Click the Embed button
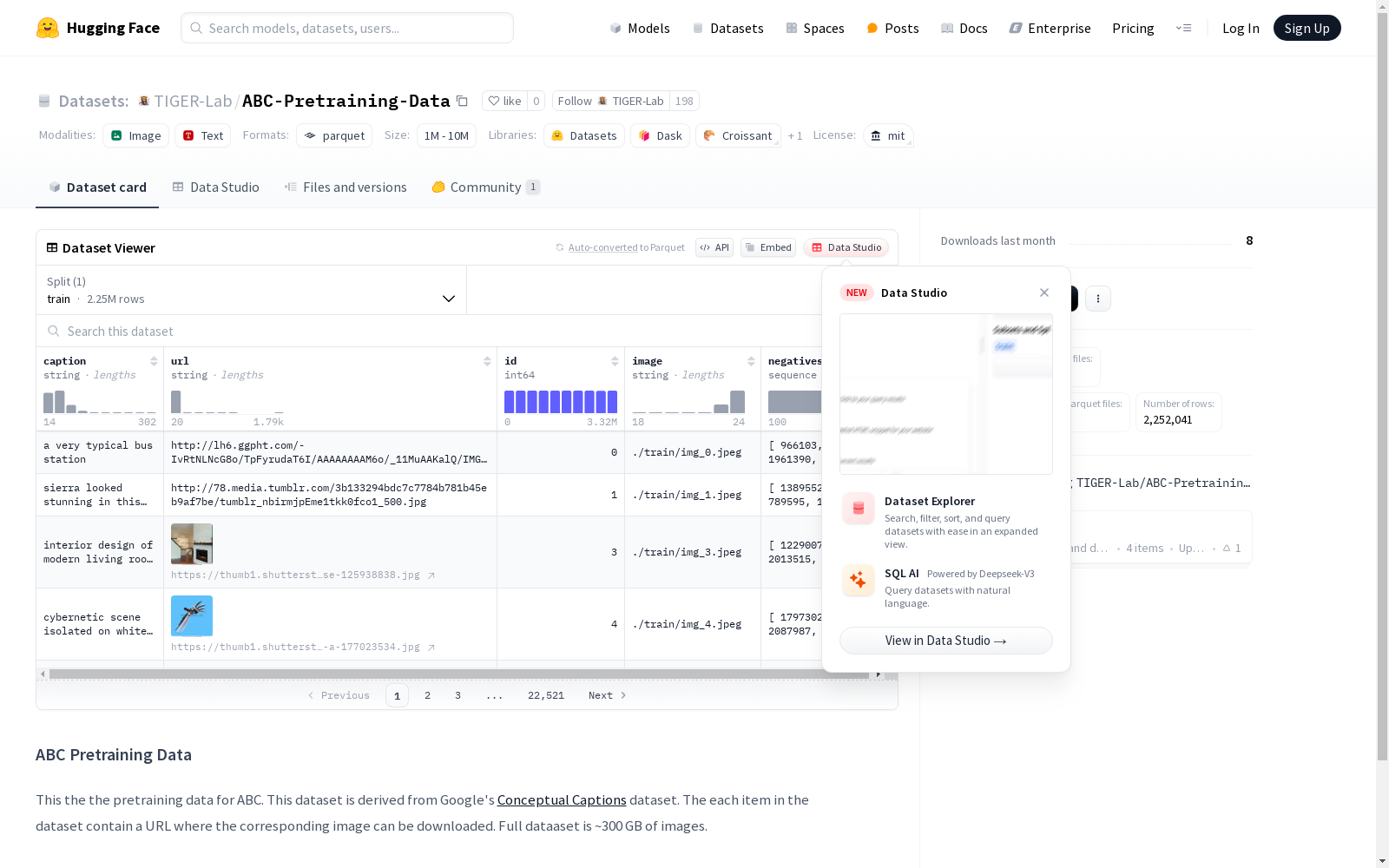 [x=768, y=247]
